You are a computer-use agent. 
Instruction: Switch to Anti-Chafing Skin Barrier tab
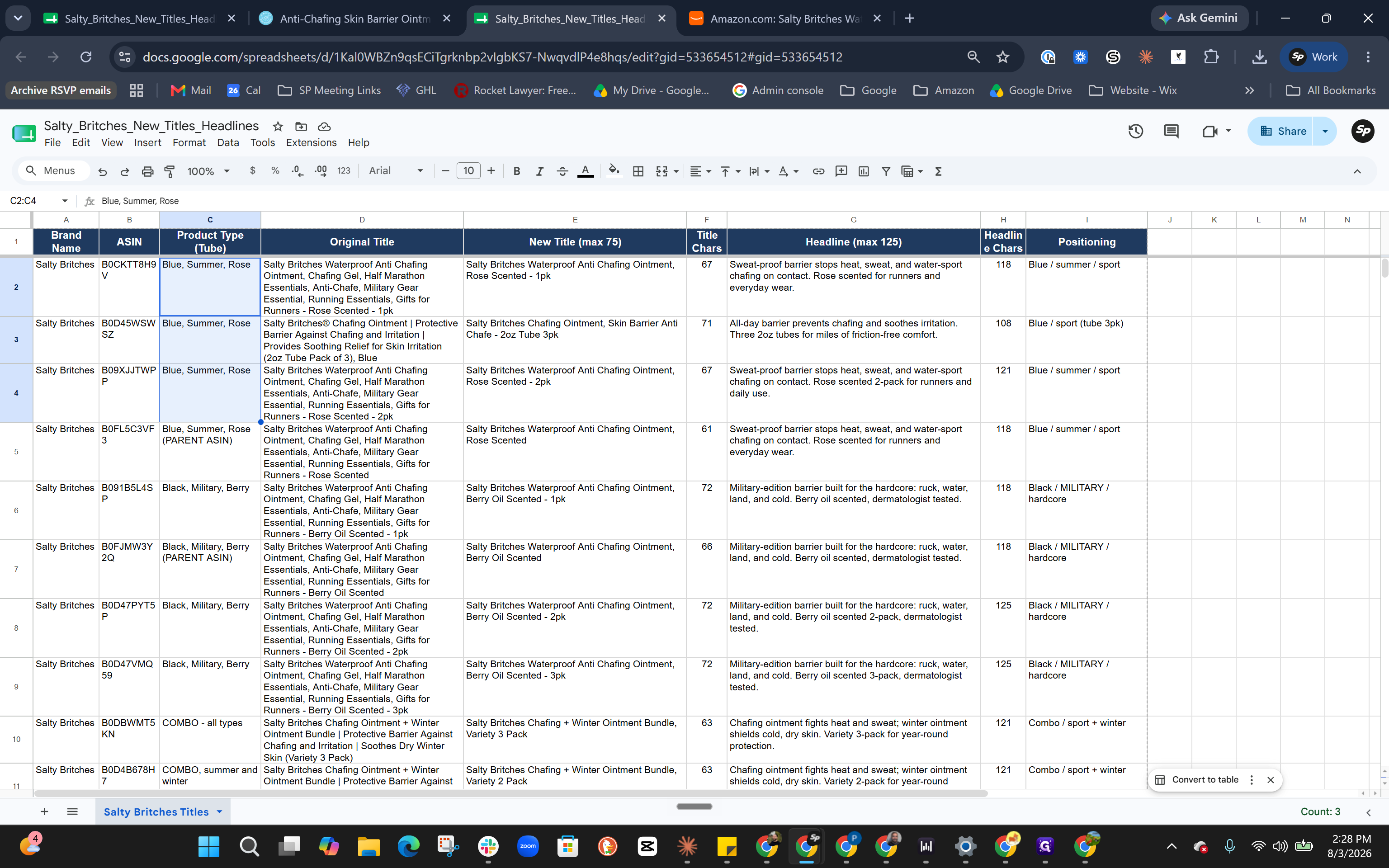pyautogui.click(x=355, y=19)
